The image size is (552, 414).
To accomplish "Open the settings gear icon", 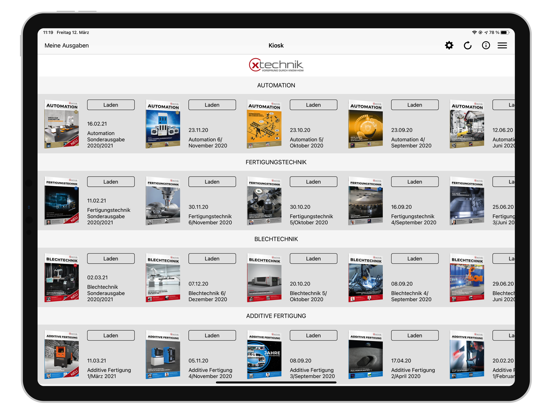I will [x=449, y=45].
